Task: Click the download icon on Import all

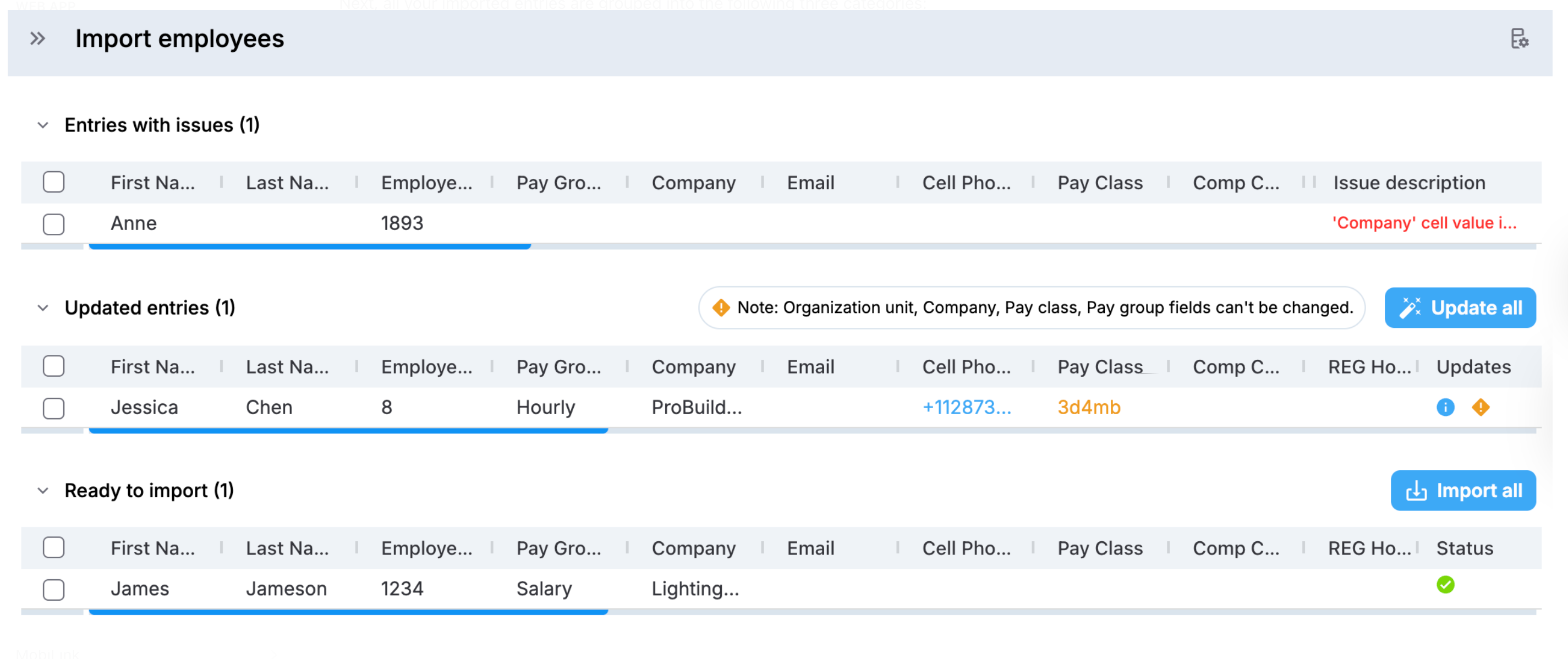Action: click(1416, 491)
